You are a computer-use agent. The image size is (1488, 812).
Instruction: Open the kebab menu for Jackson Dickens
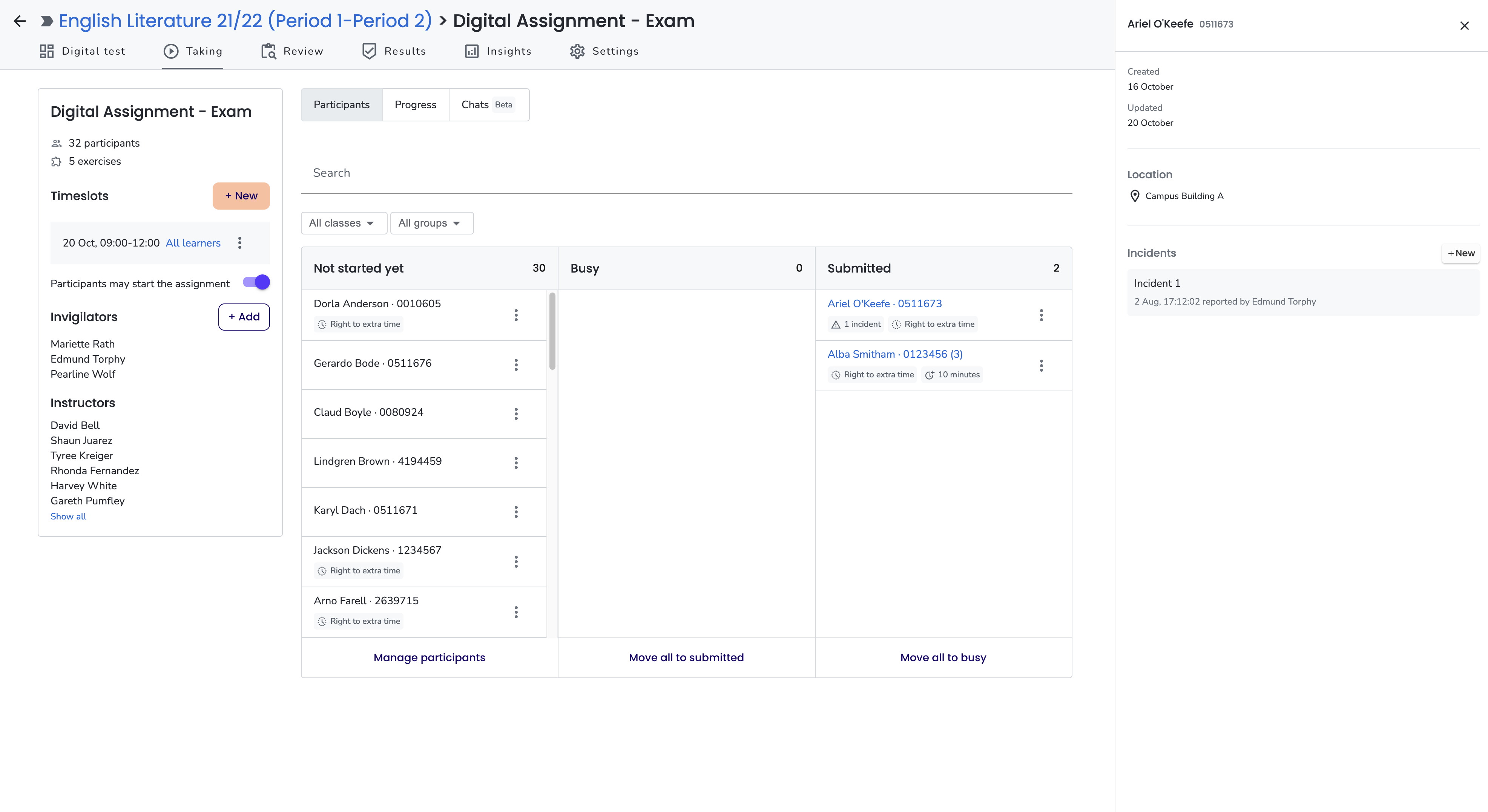point(516,561)
